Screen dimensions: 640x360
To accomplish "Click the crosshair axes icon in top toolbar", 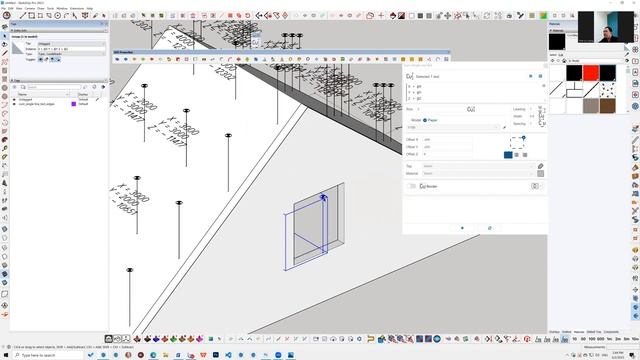I will pyautogui.click(x=381, y=16).
